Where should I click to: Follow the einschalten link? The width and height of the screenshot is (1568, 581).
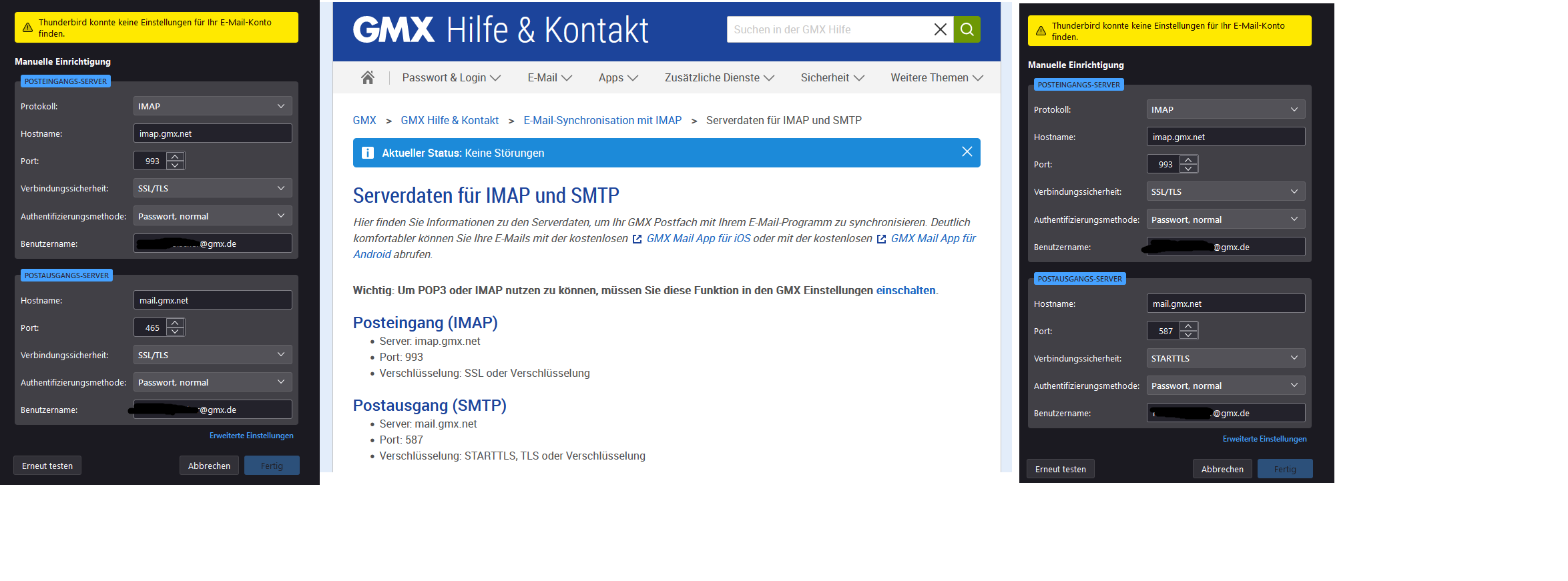(906, 290)
